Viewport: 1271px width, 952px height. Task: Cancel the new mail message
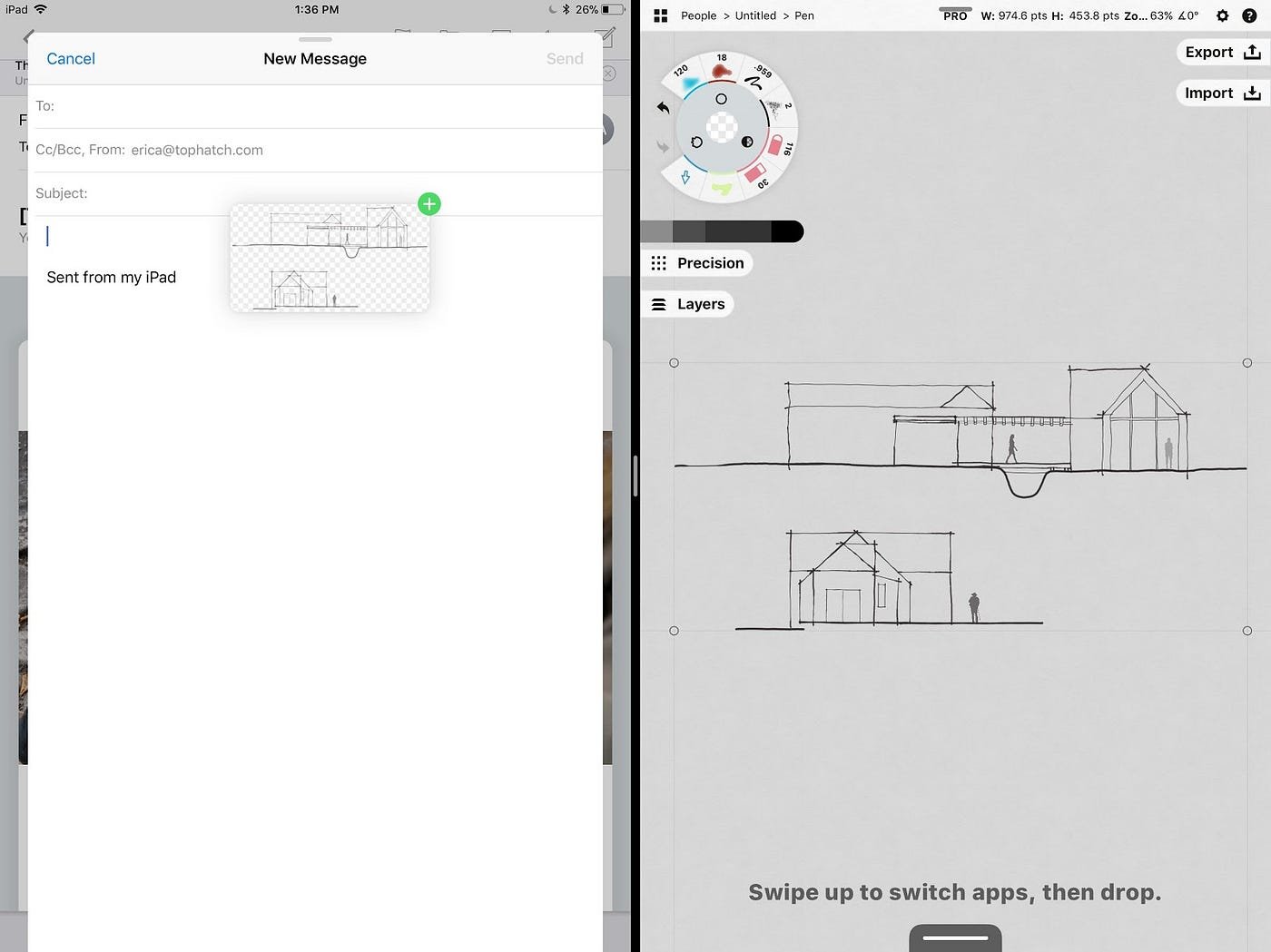pos(71,59)
